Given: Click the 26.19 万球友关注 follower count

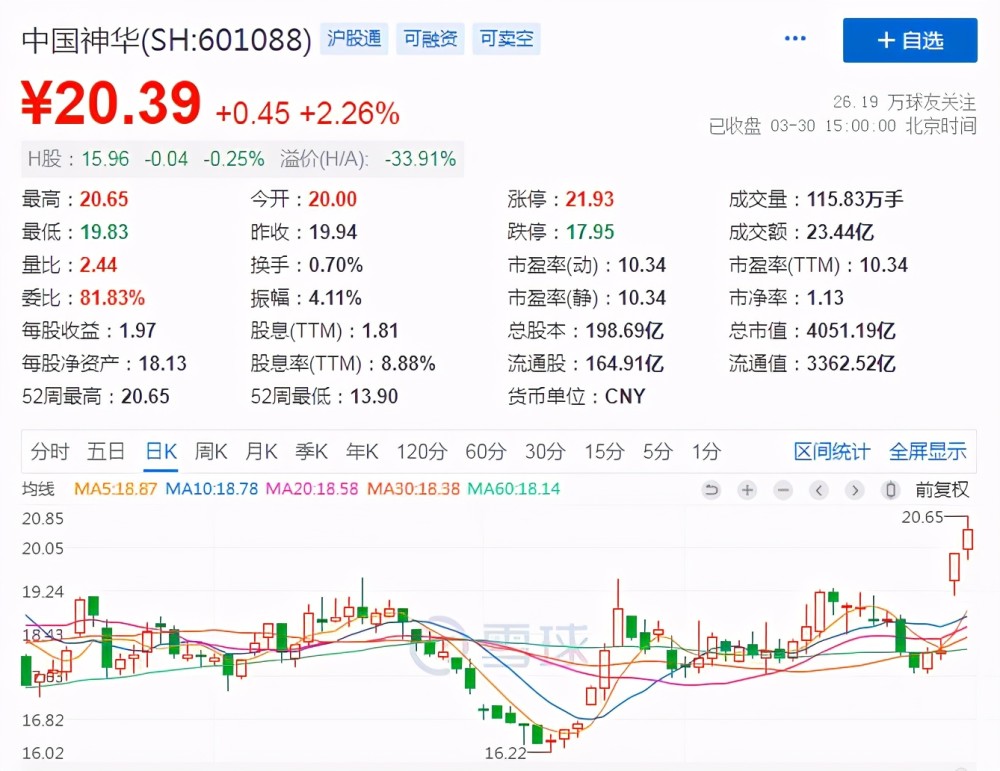Looking at the screenshot, I should 904,102.
